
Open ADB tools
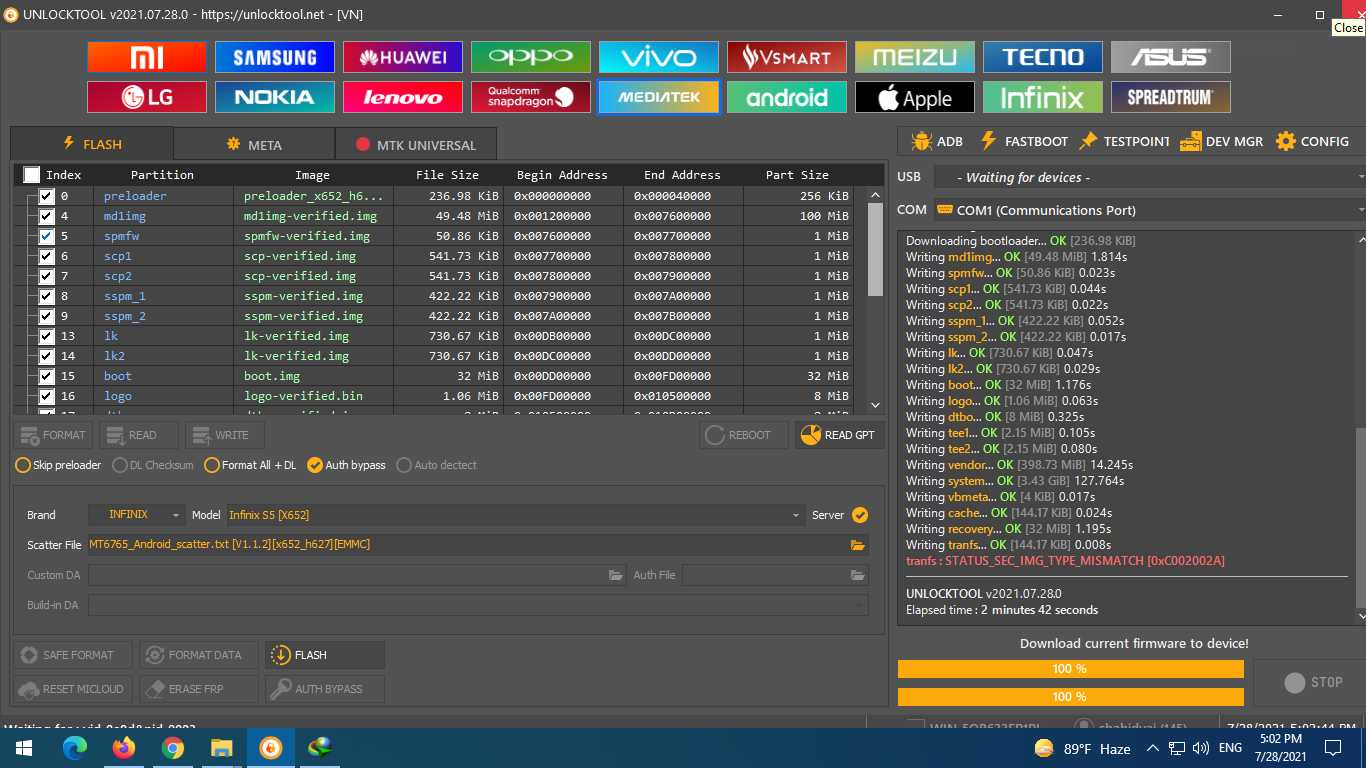pyautogui.click(x=937, y=141)
